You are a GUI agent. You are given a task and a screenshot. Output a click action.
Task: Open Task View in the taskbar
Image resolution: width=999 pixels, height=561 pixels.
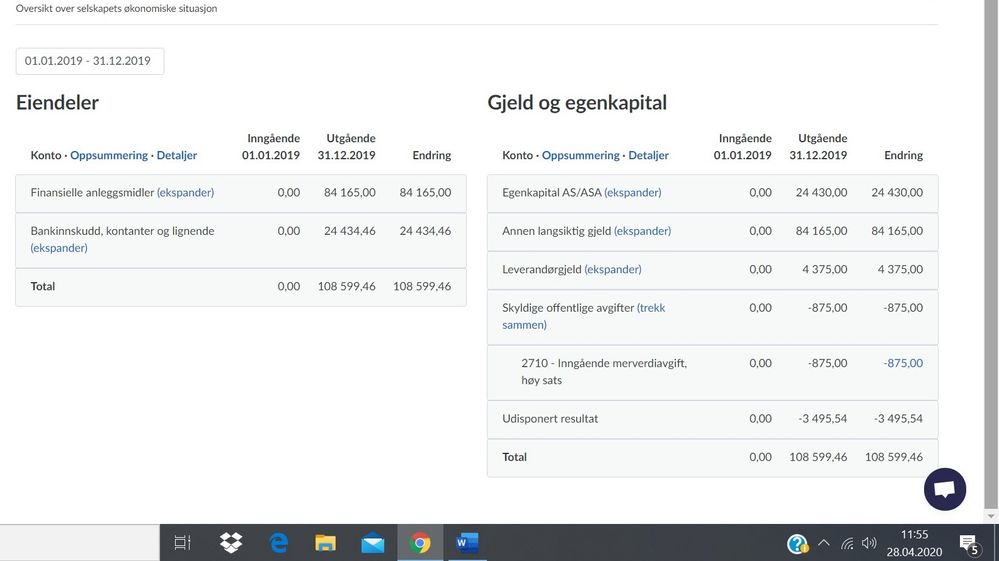182,543
